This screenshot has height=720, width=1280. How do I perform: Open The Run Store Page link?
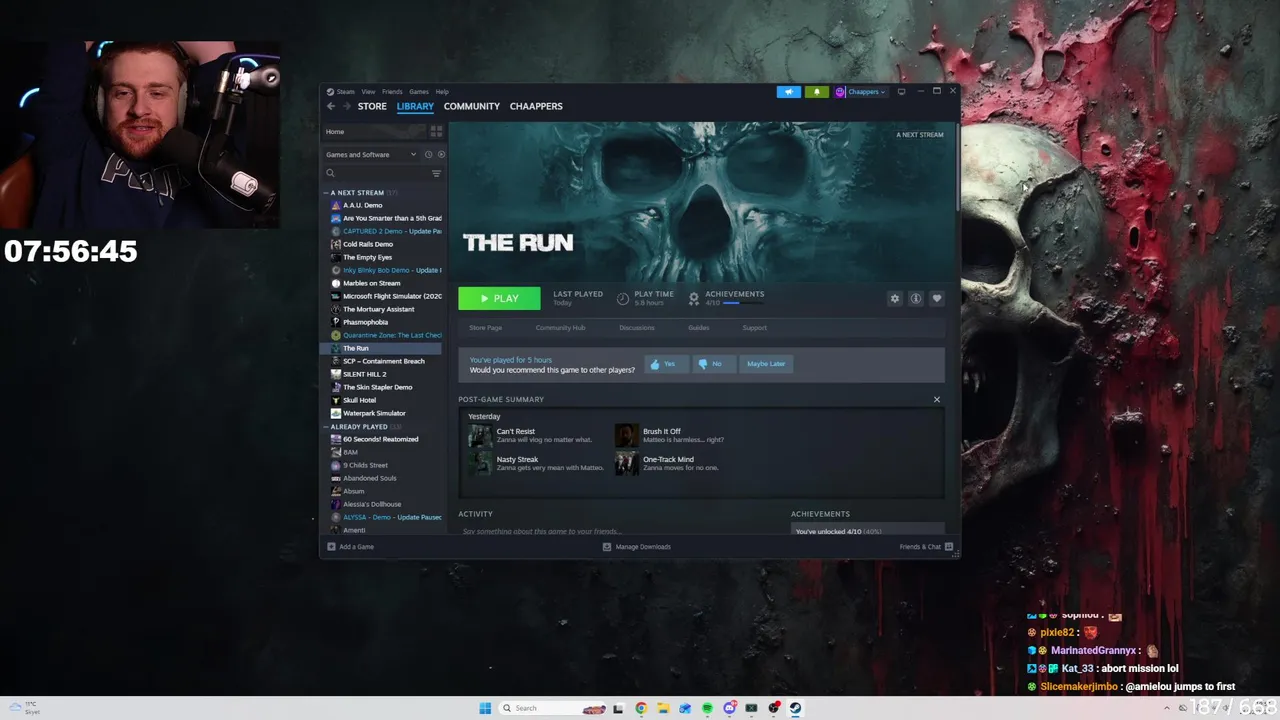(486, 328)
